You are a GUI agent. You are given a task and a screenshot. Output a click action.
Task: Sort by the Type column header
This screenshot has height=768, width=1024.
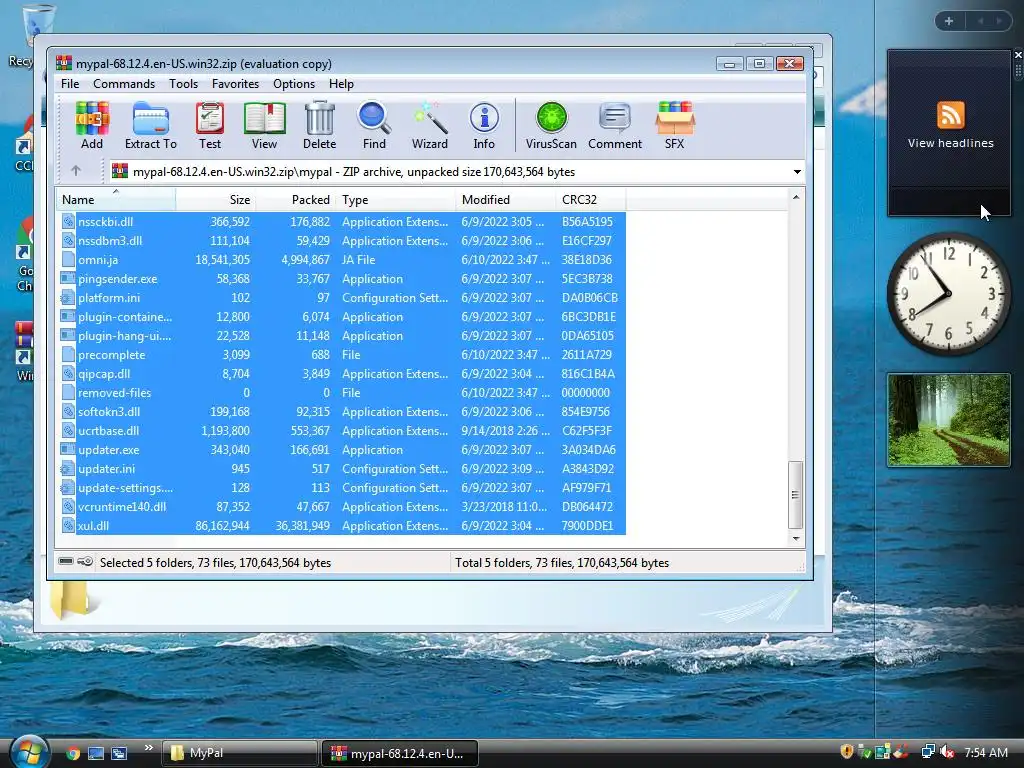point(396,199)
